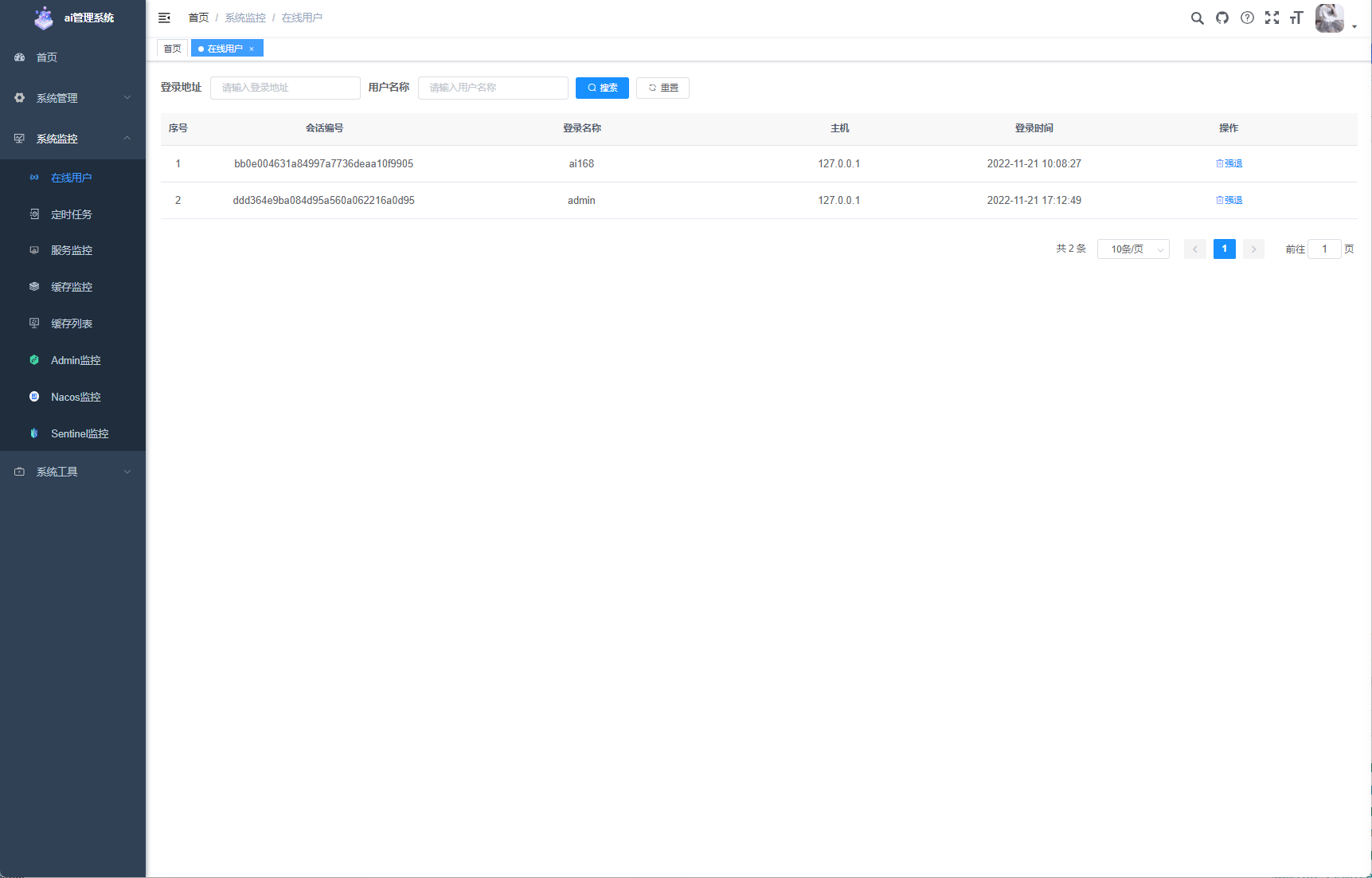The width and height of the screenshot is (1372, 878).
Task: Click session ID ddd364e9ba084d95a560a062216a0d95
Action: click(x=323, y=200)
